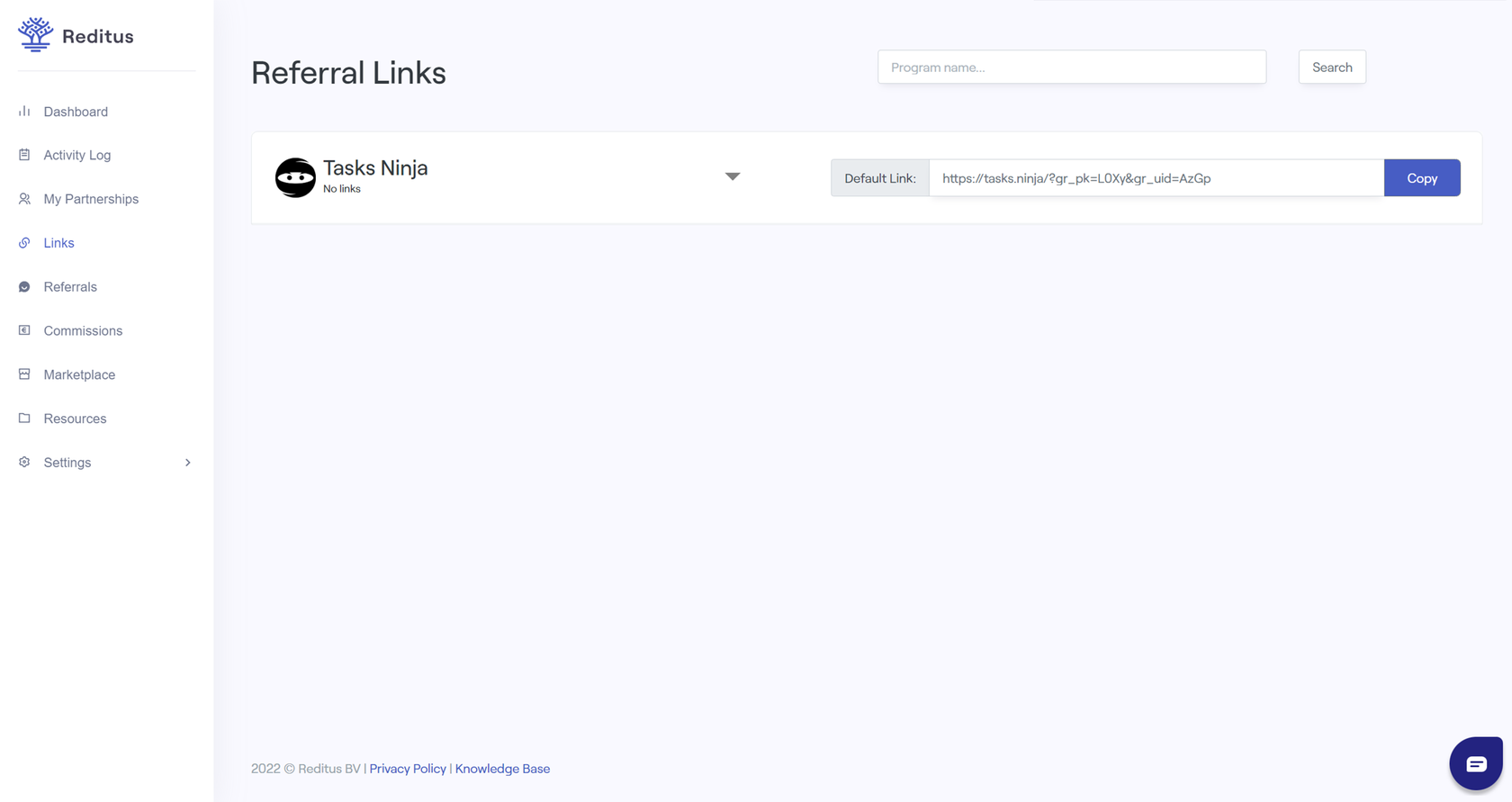
Task: Open the Links menu item
Action: click(58, 243)
